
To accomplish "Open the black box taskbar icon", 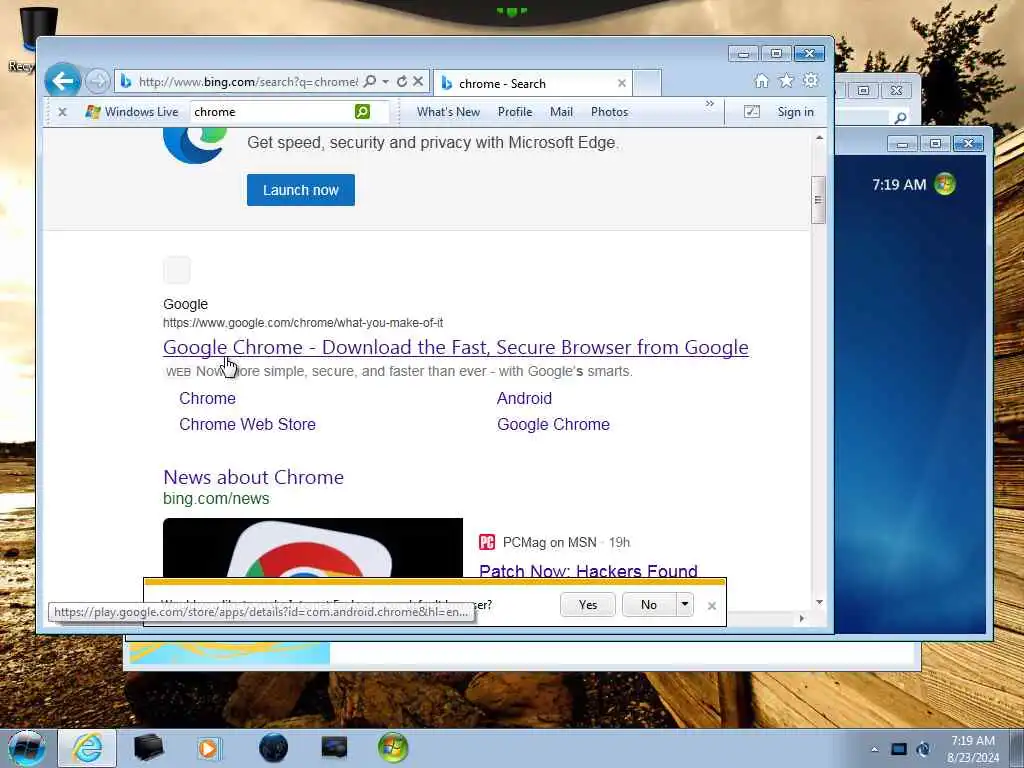I will click(148, 748).
